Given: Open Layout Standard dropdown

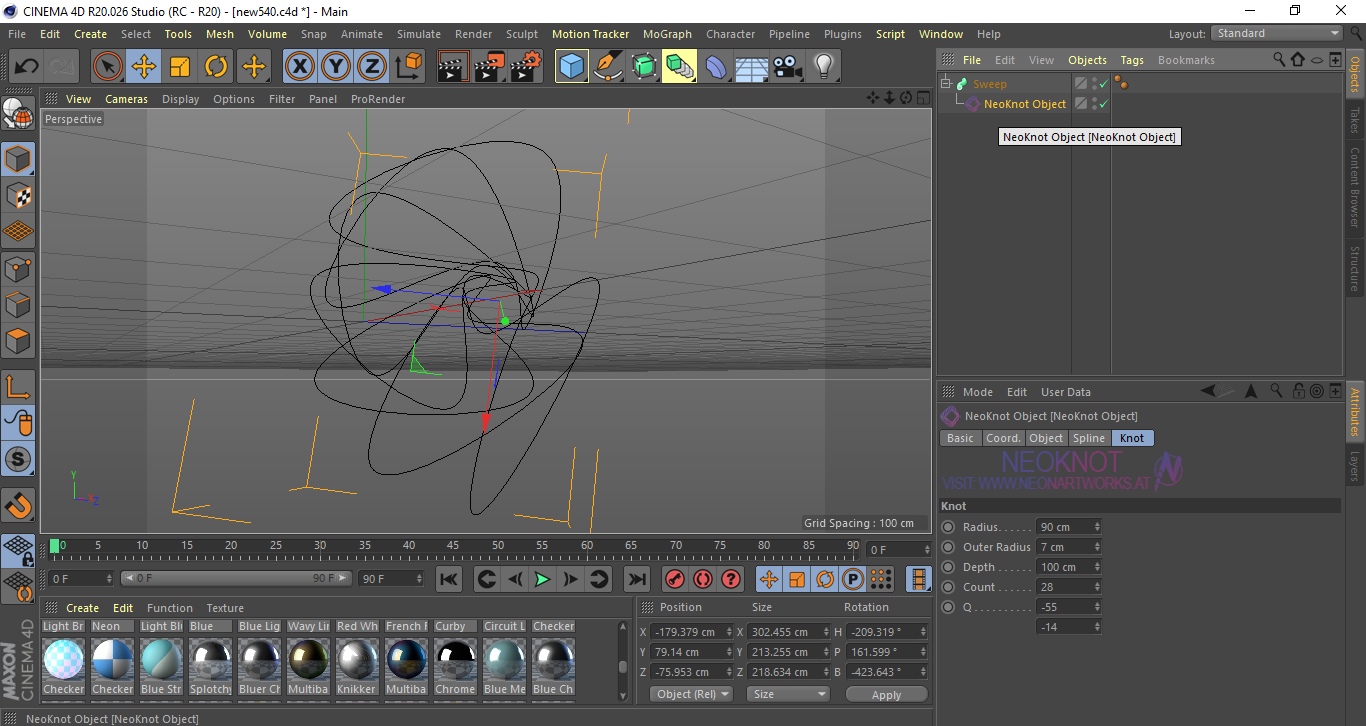Looking at the screenshot, I should coord(1276,34).
